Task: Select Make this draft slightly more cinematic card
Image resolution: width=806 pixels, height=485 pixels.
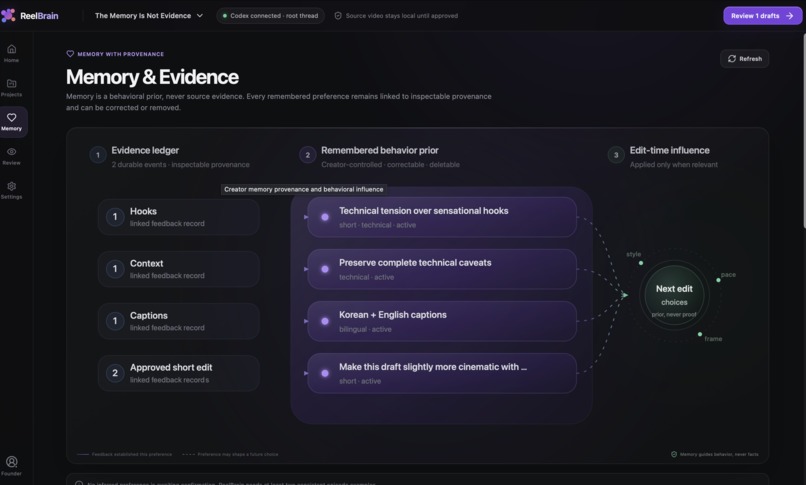Action: [442, 373]
